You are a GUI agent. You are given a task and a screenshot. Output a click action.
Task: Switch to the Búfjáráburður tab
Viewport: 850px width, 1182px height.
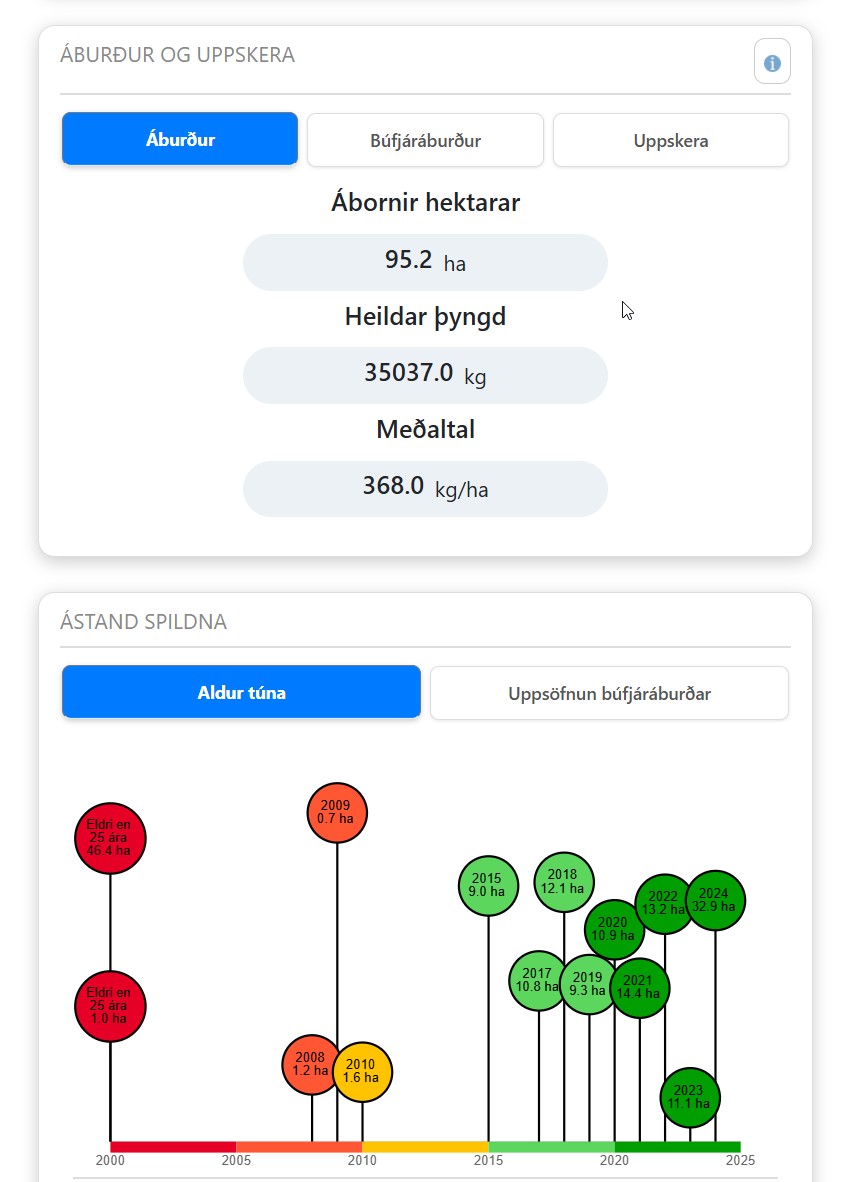425,140
